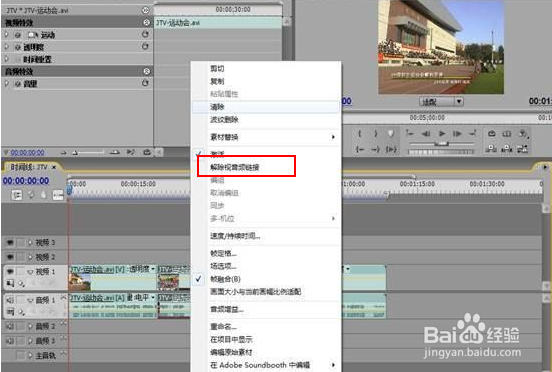Click the Loop button in Program monitor
Viewport: 552px width, 372px height.
(491, 133)
